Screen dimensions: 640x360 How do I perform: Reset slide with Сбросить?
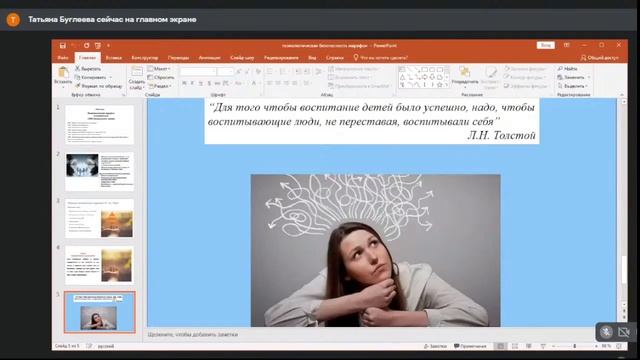pyautogui.click(x=161, y=77)
